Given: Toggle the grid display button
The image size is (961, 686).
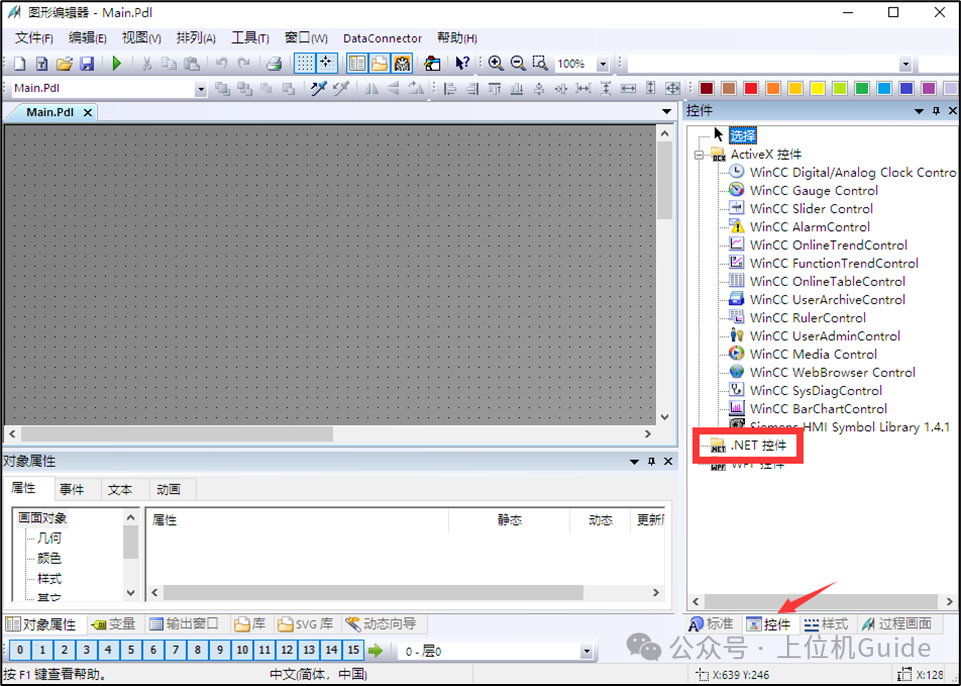Looking at the screenshot, I should (x=305, y=63).
